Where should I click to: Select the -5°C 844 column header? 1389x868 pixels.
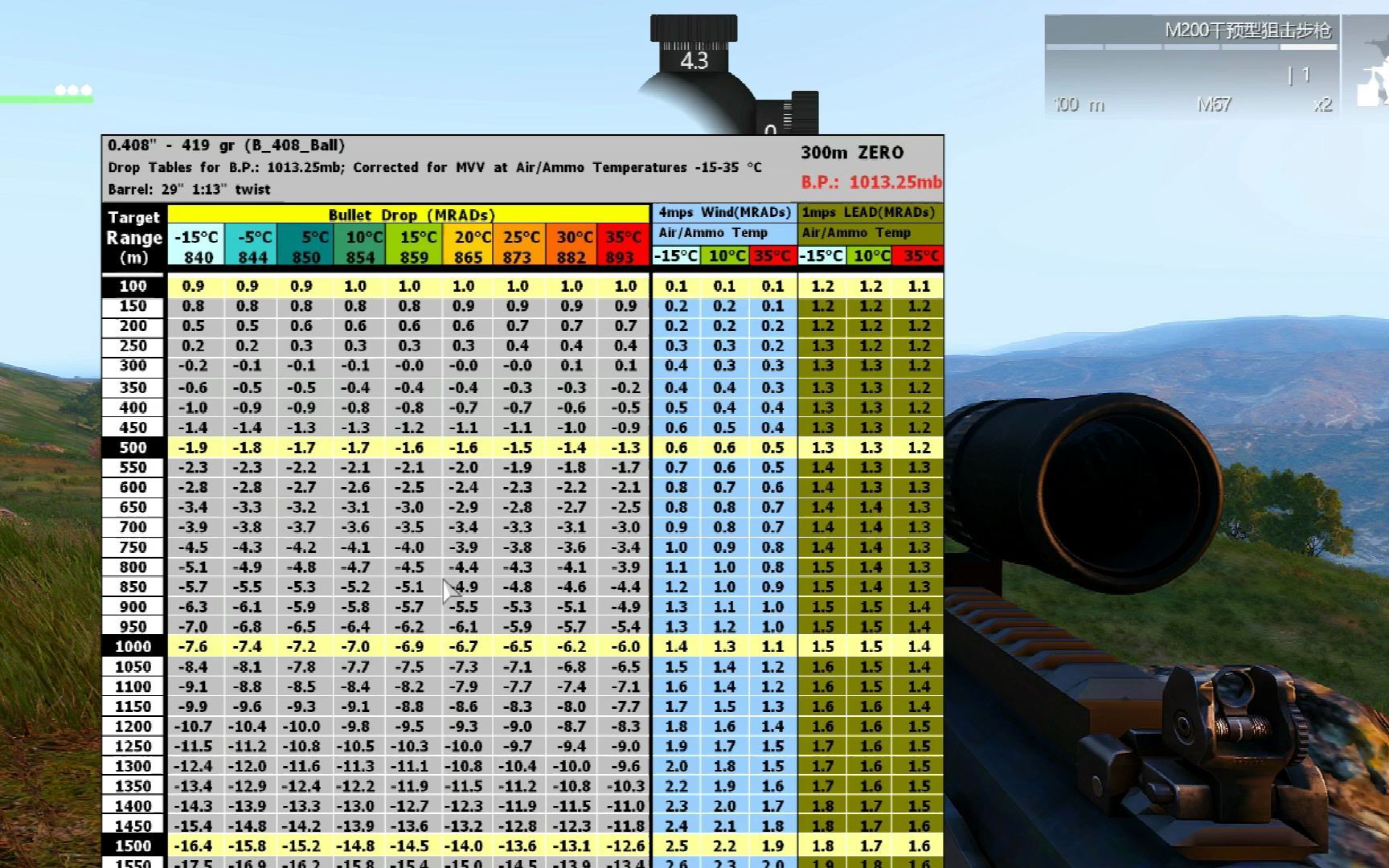[x=251, y=246]
